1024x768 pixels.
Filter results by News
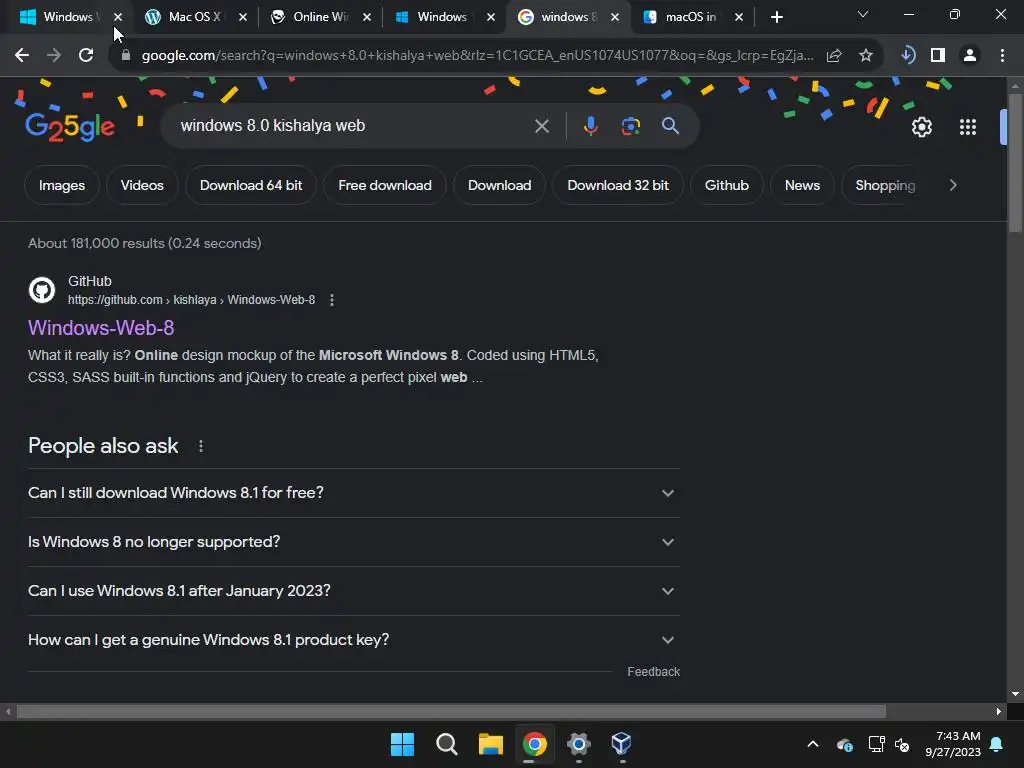802,185
